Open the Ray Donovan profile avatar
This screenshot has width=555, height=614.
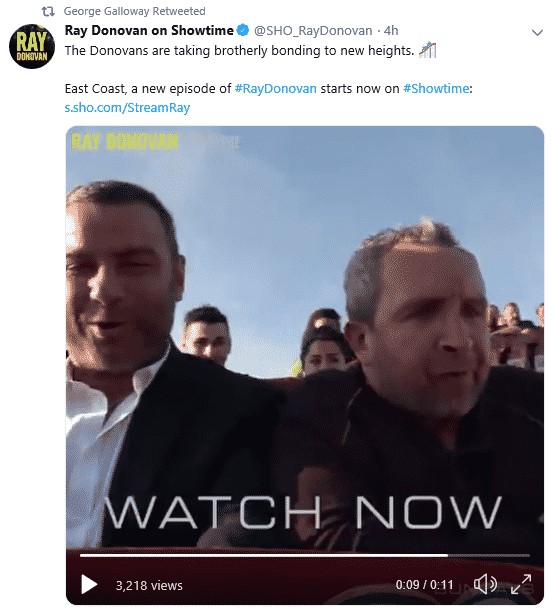[x=32, y=46]
